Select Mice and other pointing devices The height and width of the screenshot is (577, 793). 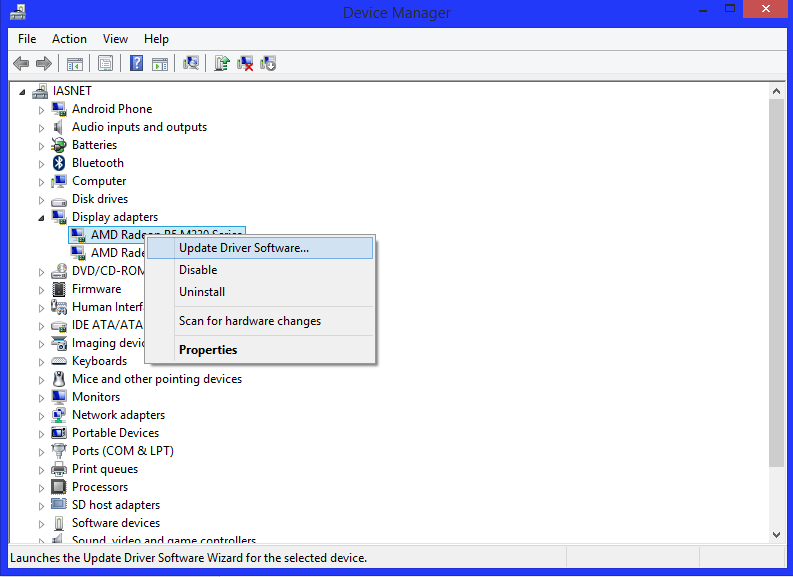point(156,379)
